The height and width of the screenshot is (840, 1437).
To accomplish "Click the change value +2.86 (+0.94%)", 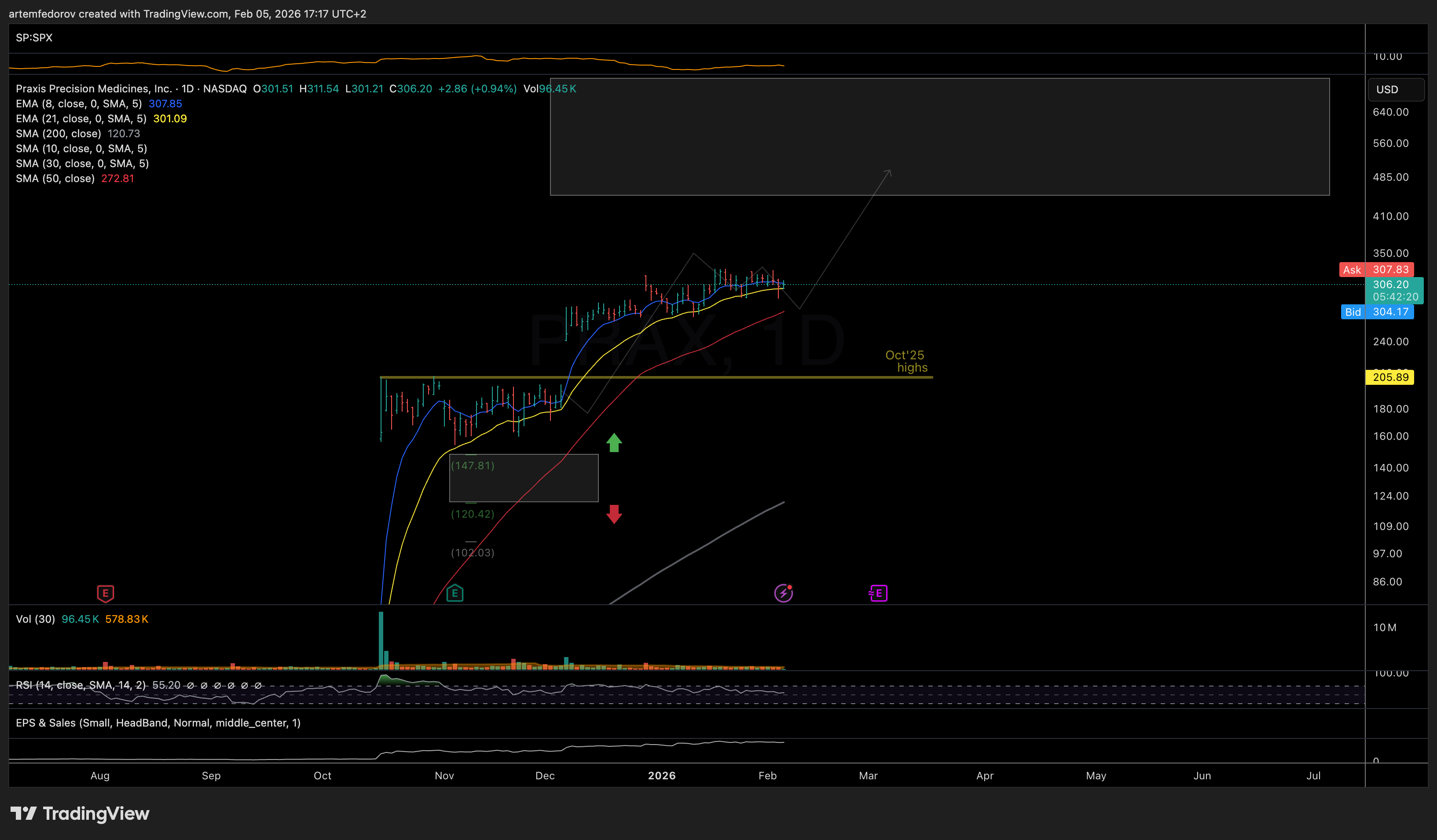I will click(477, 89).
